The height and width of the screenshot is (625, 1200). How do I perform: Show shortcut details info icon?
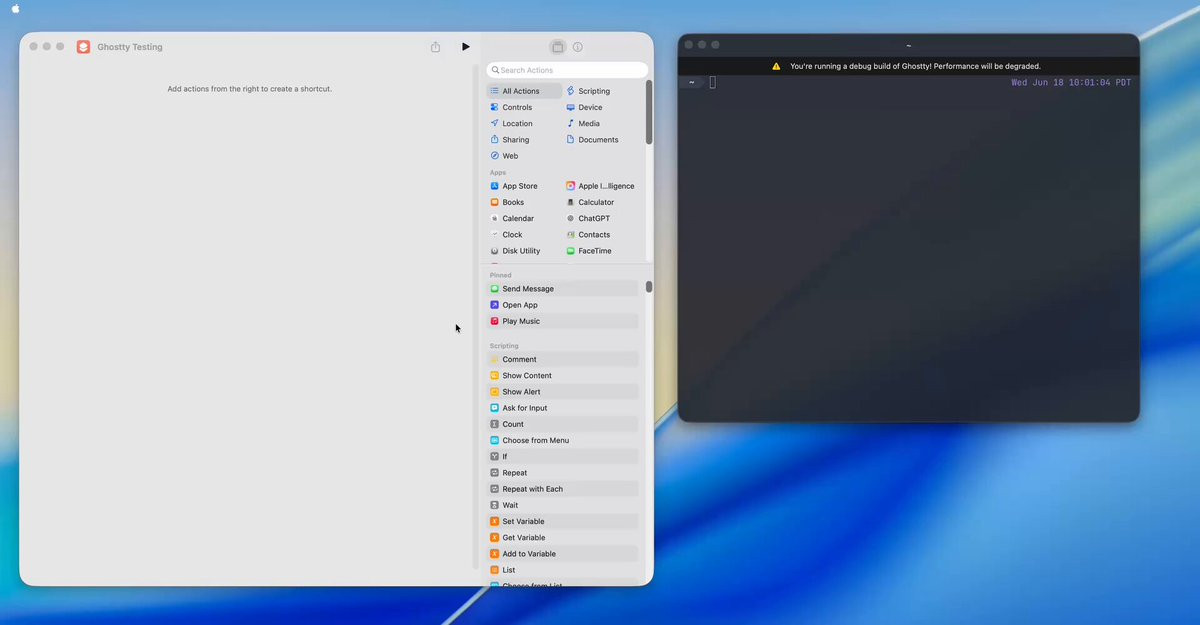578,47
